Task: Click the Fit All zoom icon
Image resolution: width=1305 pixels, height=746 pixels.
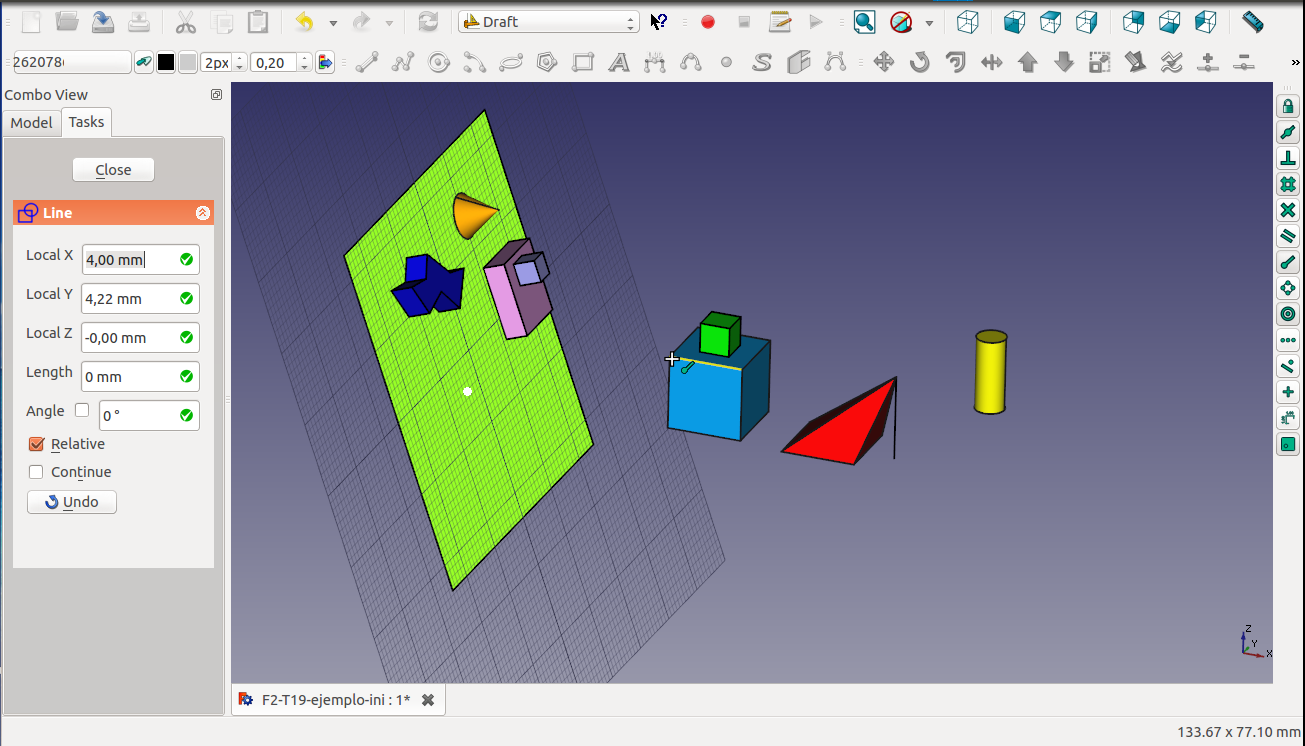Action: click(x=864, y=22)
